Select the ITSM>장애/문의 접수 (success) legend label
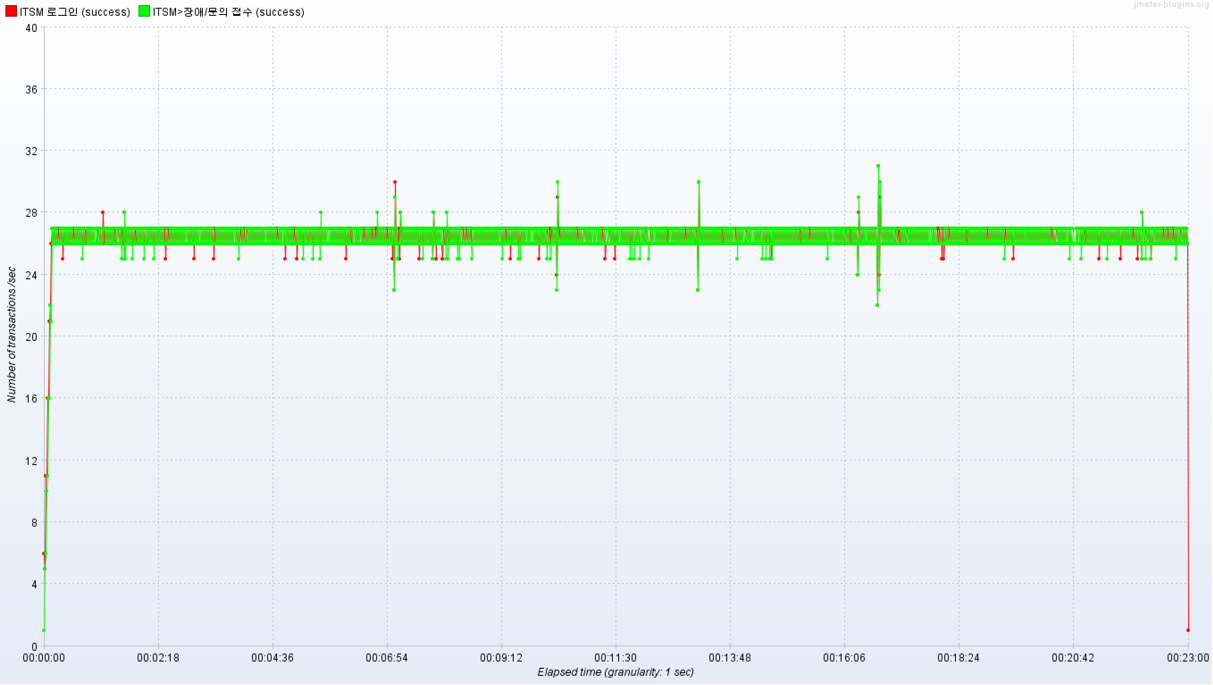The image size is (1213, 685). pos(228,12)
